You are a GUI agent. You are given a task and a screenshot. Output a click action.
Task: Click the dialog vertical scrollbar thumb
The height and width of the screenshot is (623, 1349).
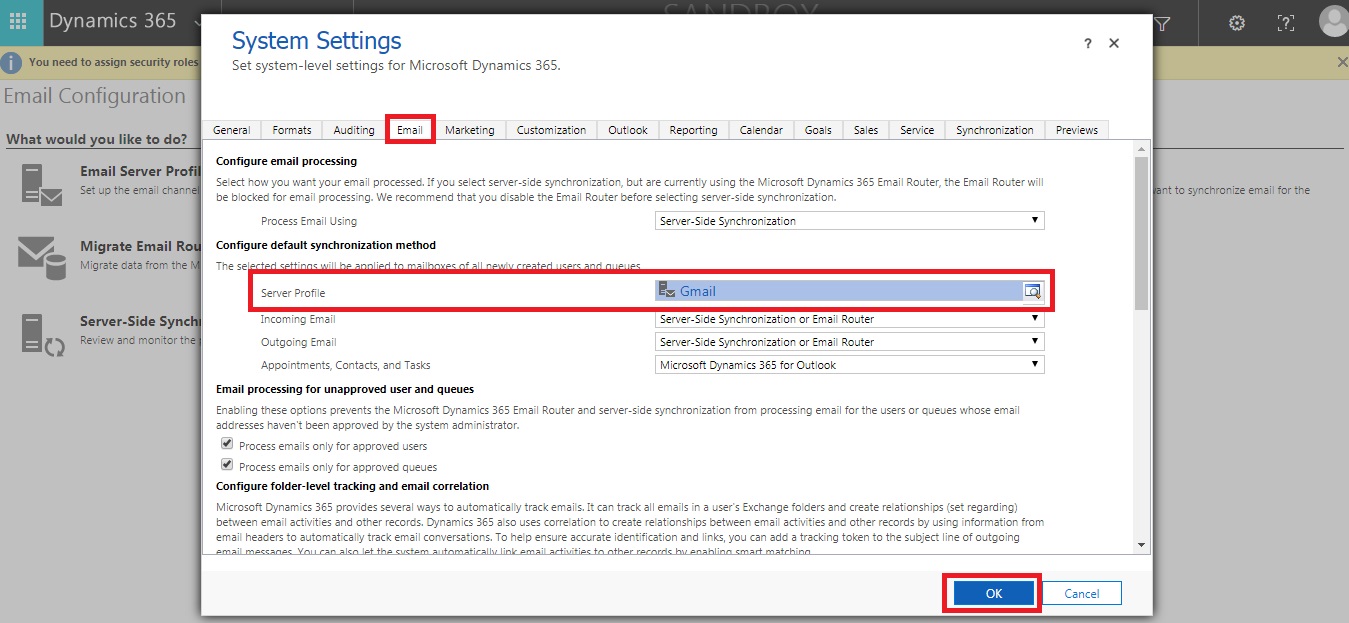1141,230
